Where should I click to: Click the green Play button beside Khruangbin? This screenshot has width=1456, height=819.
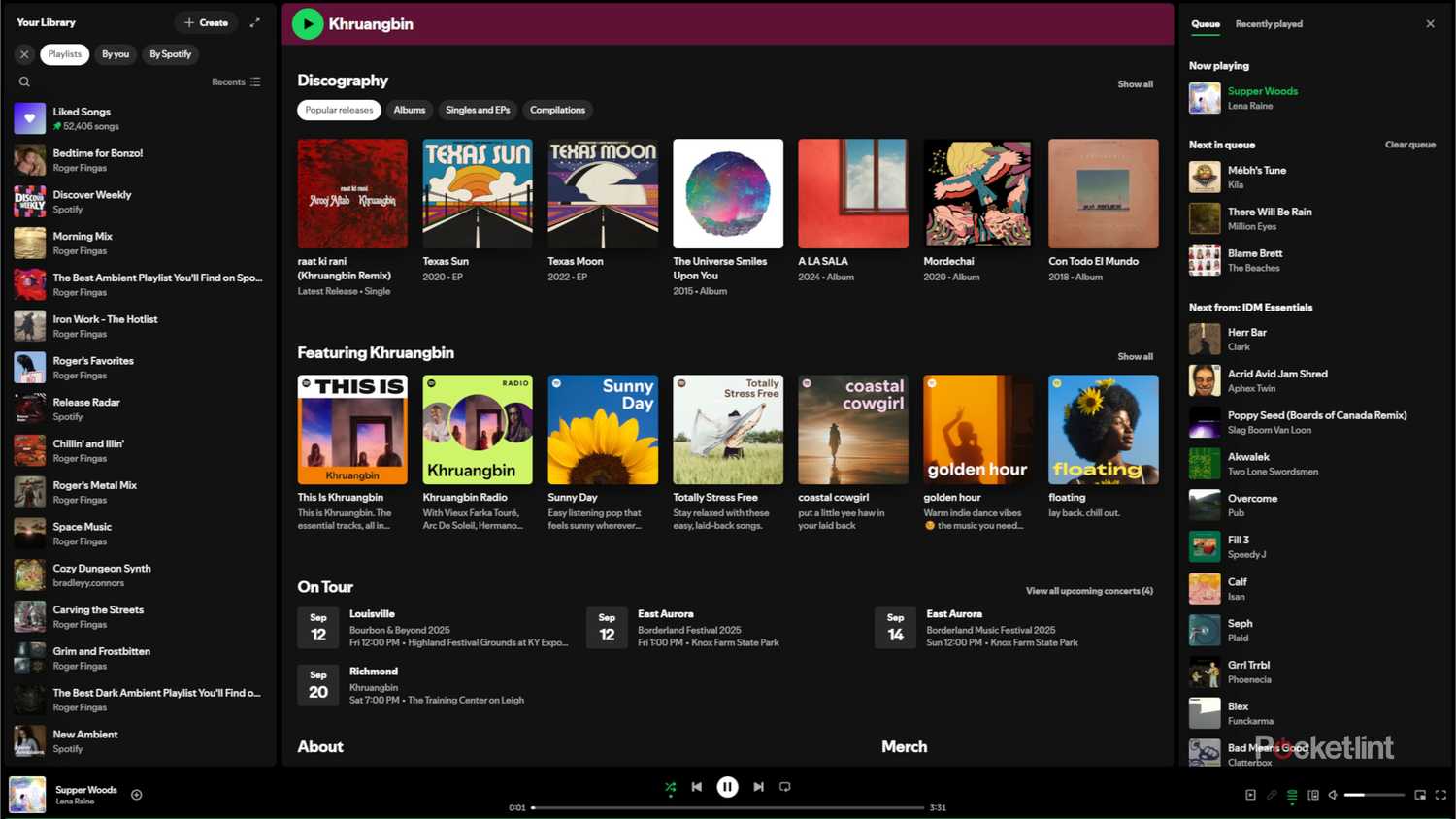click(308, 23)
